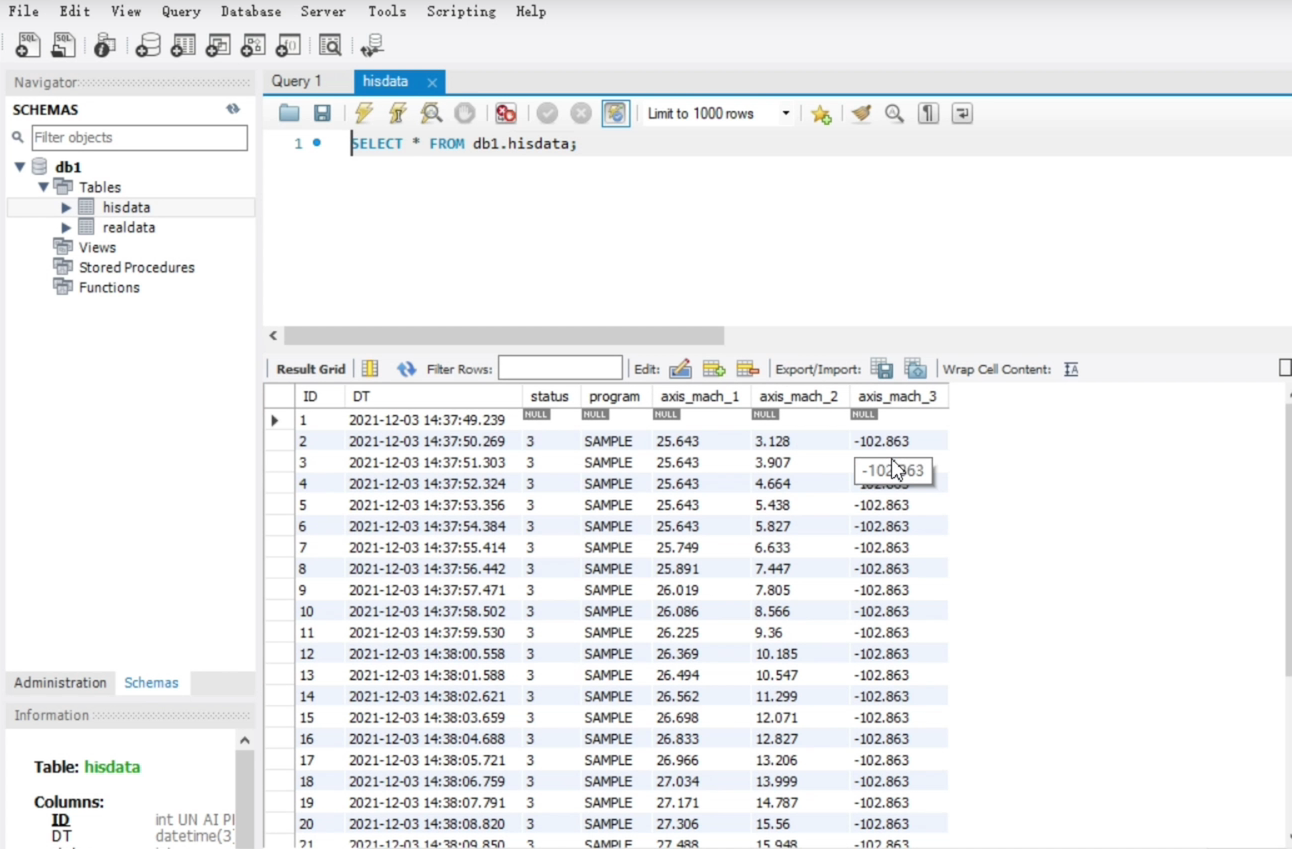The image size is (1292, 849).
Task: Open the Edit menu
Action: (x=74, y=12)
